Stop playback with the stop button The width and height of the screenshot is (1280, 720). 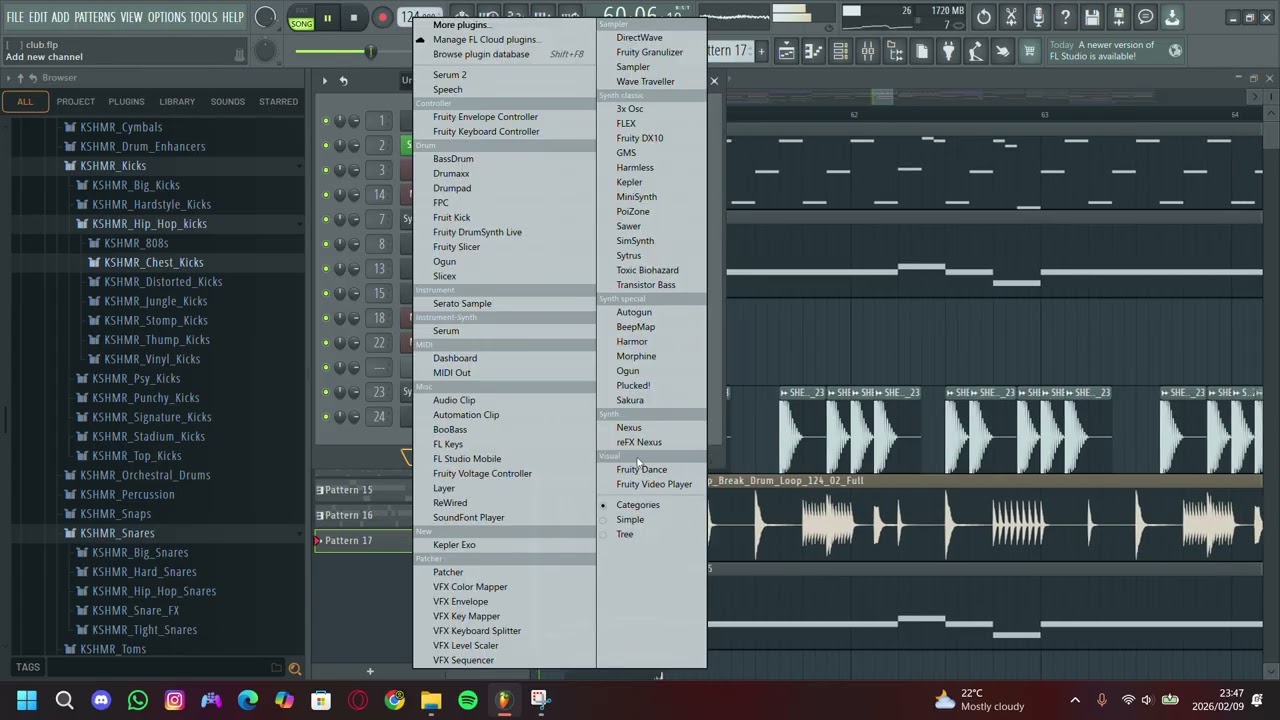(354, 18)
